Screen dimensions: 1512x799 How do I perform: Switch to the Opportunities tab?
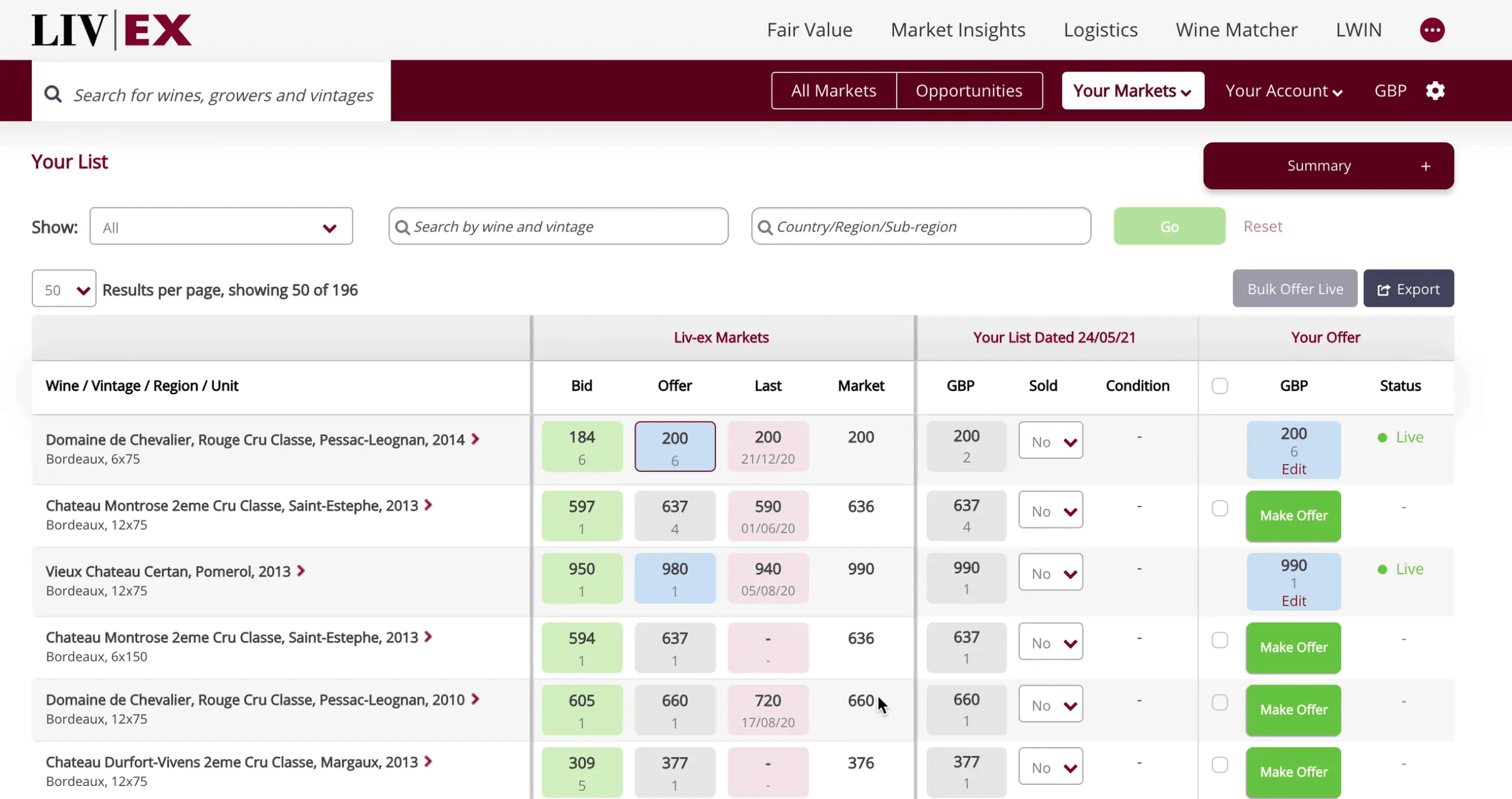point(969,90)
